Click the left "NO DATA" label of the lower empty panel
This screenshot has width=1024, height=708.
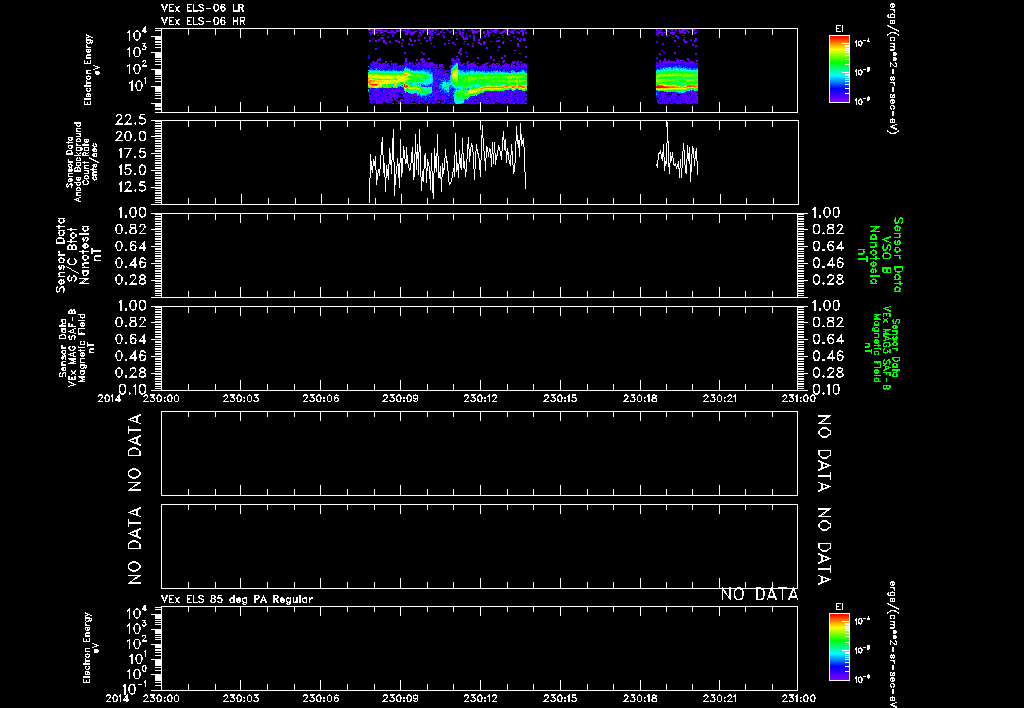coord(135,545)
